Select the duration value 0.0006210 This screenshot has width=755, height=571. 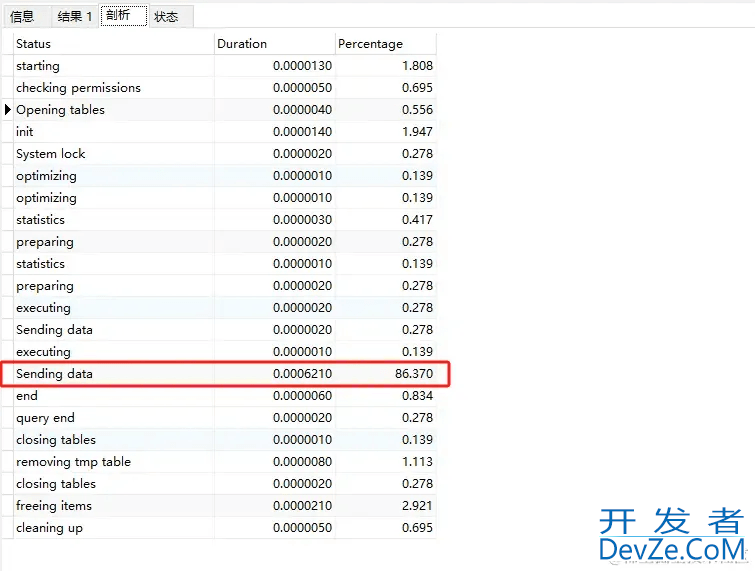click(x=302, y=374)
